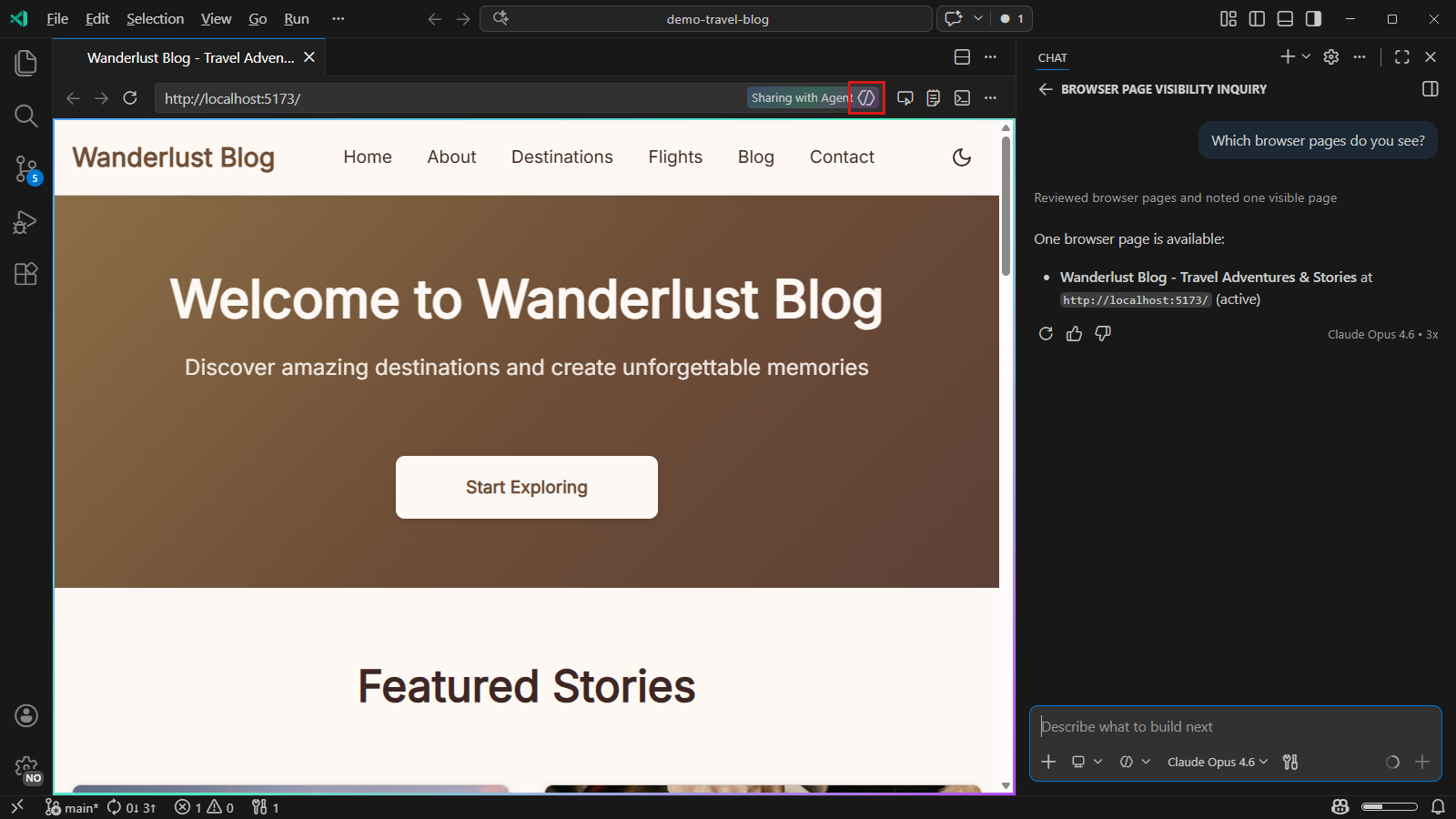Open the Explorer view in activity bar

tap(25, 63)
